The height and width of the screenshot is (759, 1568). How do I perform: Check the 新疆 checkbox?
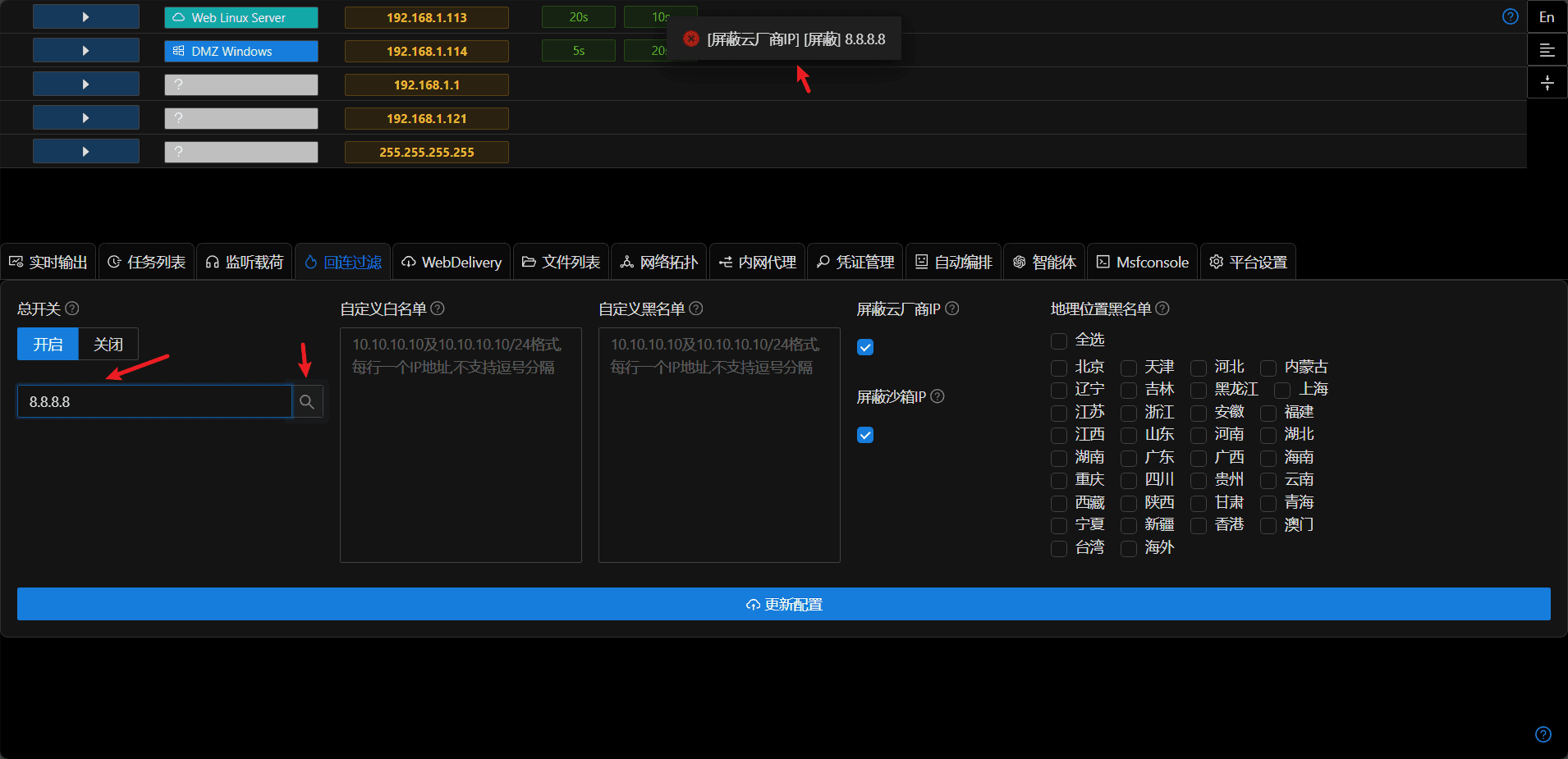(1129, 525)
